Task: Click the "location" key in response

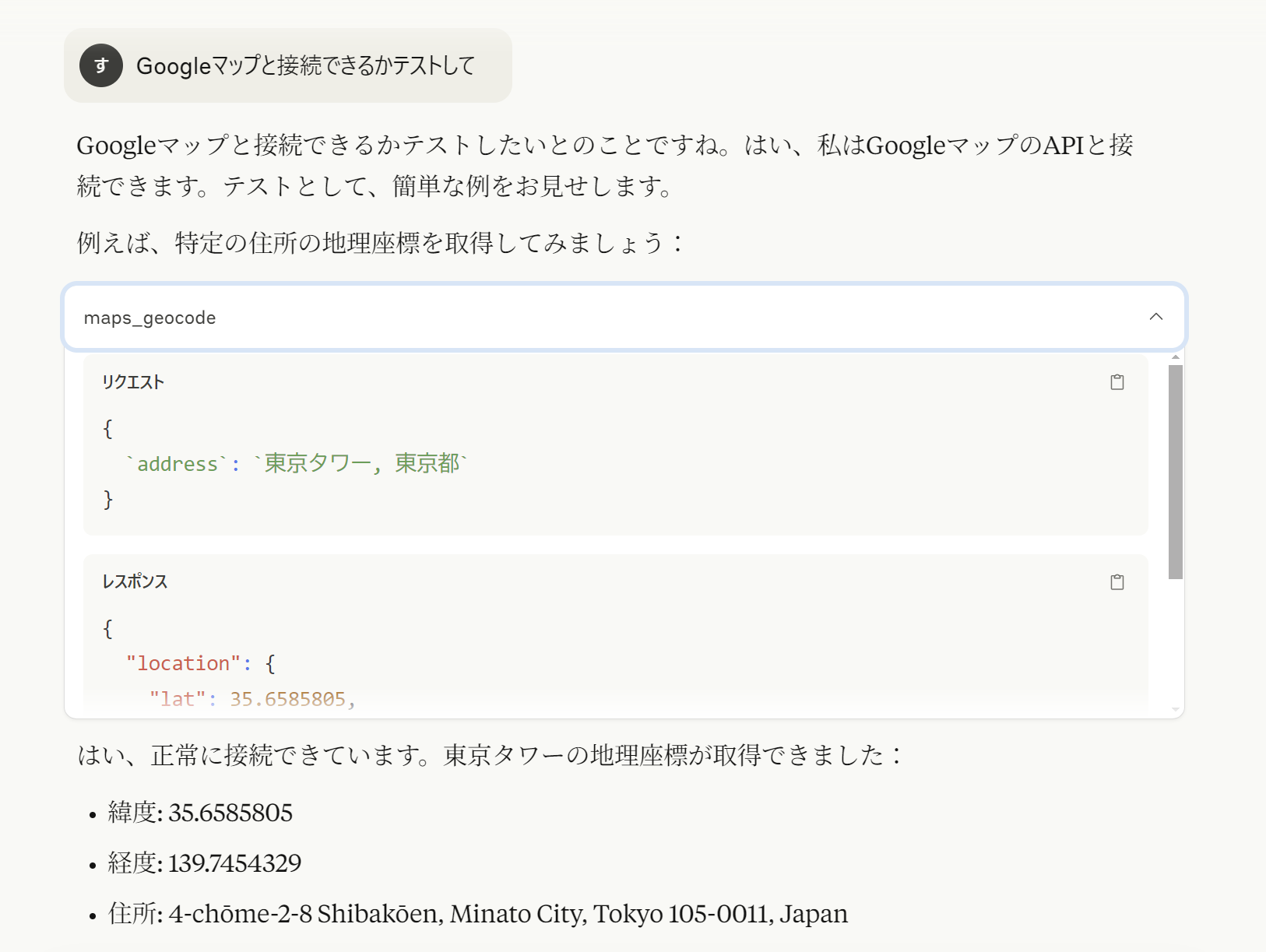Action: pos(184,663)
